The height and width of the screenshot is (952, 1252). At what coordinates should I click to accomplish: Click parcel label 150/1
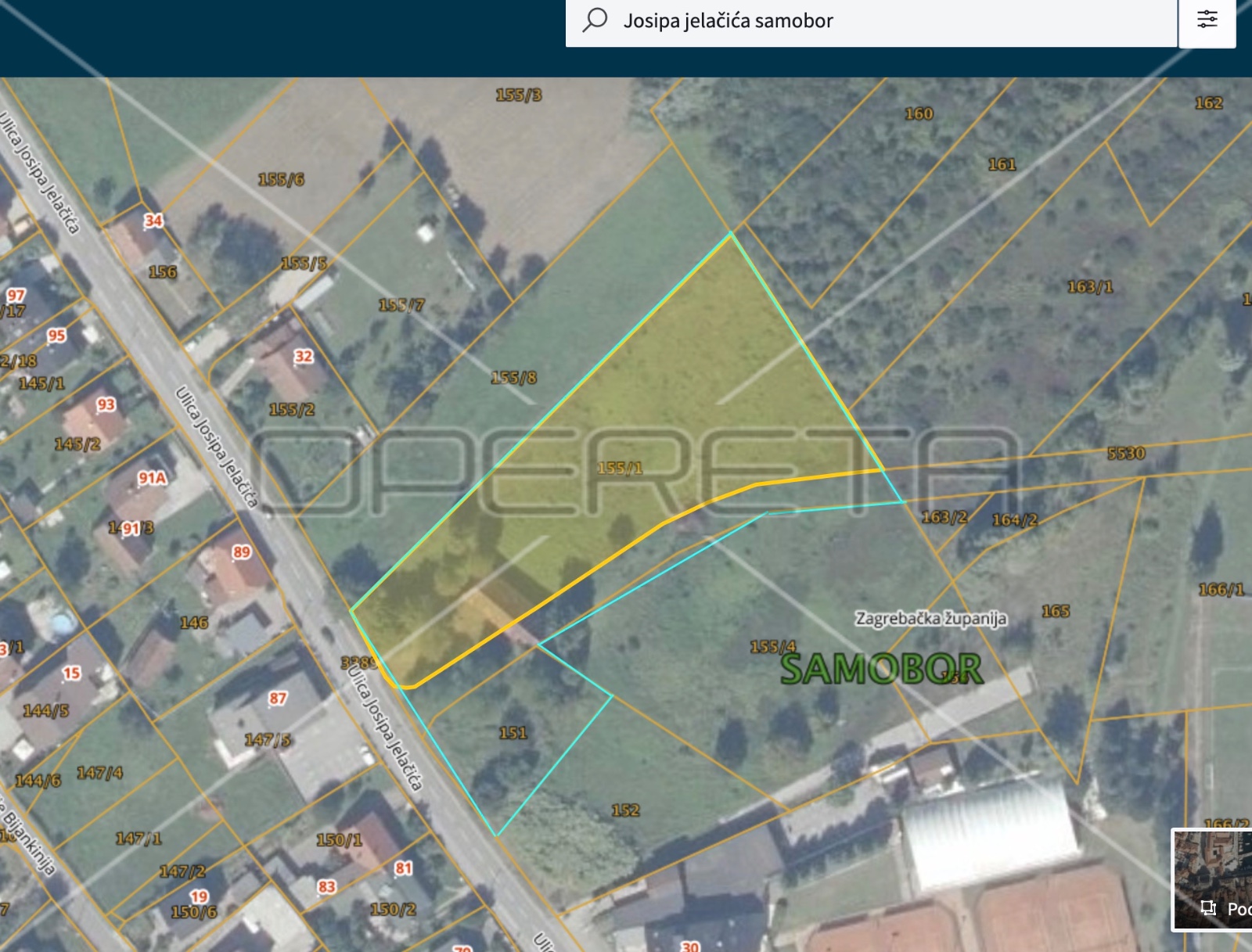coord(340,840)
